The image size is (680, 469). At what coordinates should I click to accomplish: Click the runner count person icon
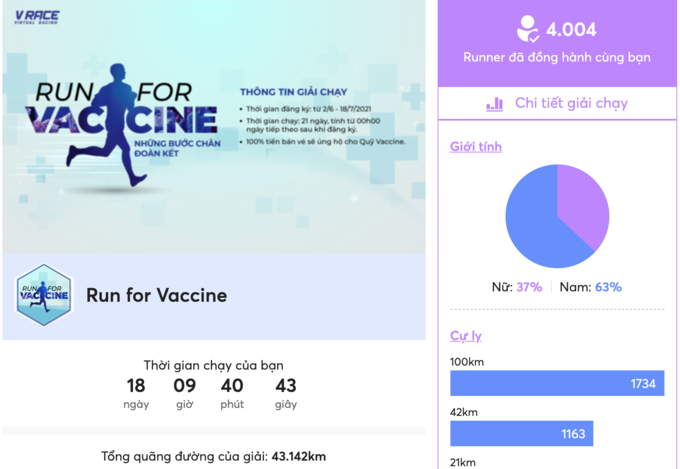click(527, 29)
